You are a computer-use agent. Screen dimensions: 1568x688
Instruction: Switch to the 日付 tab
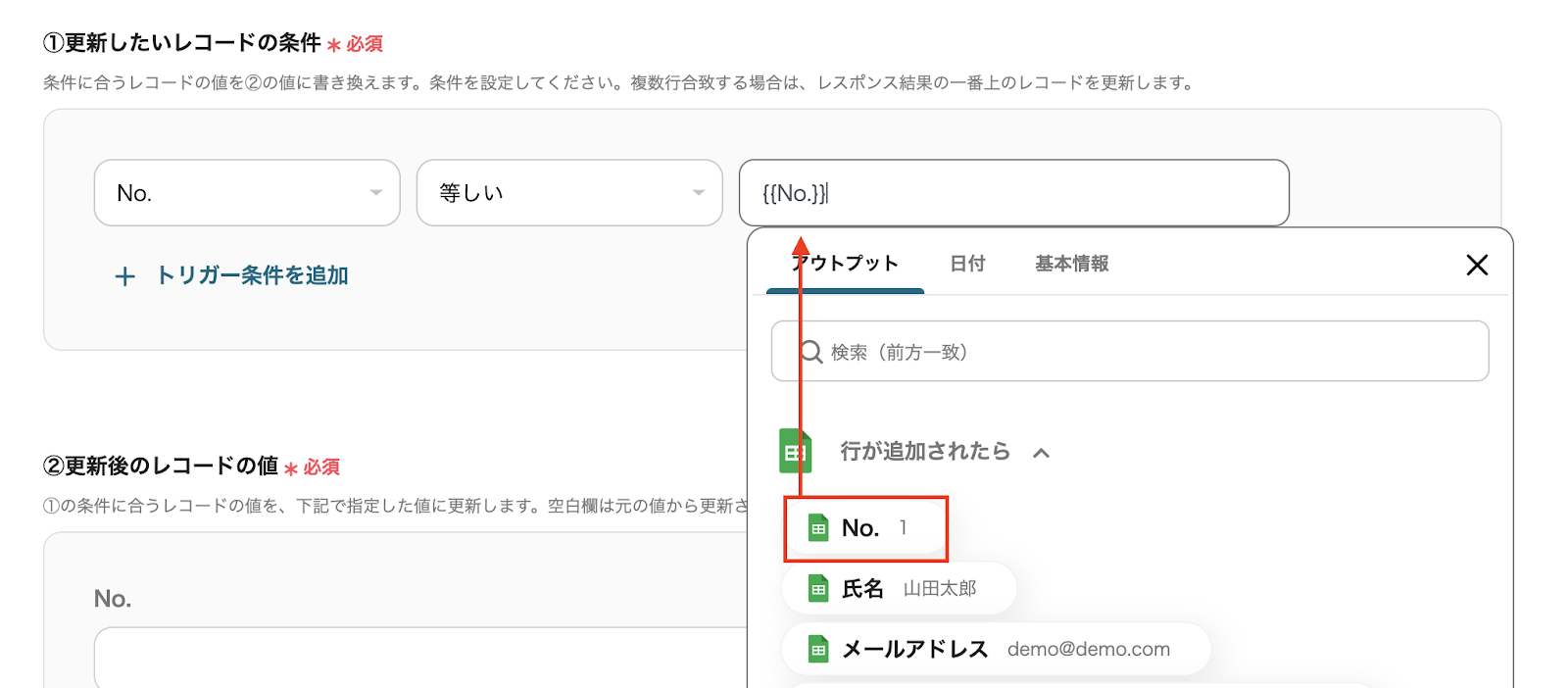967,264
